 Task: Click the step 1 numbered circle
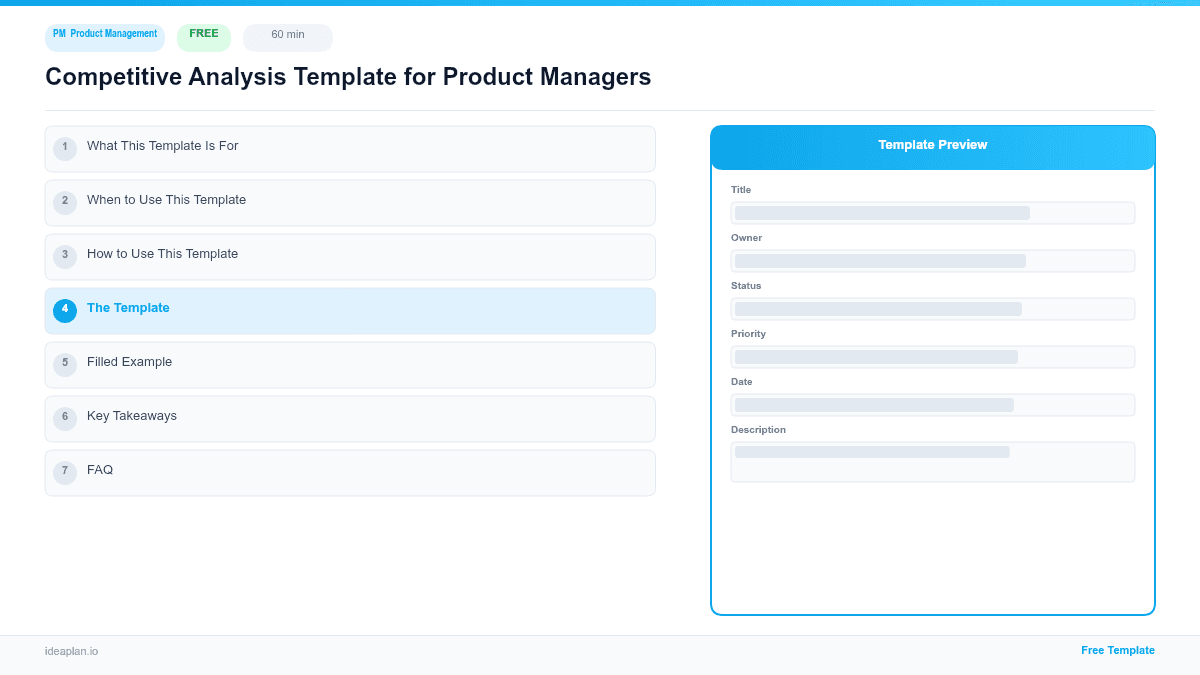click(x=65, y=148)
